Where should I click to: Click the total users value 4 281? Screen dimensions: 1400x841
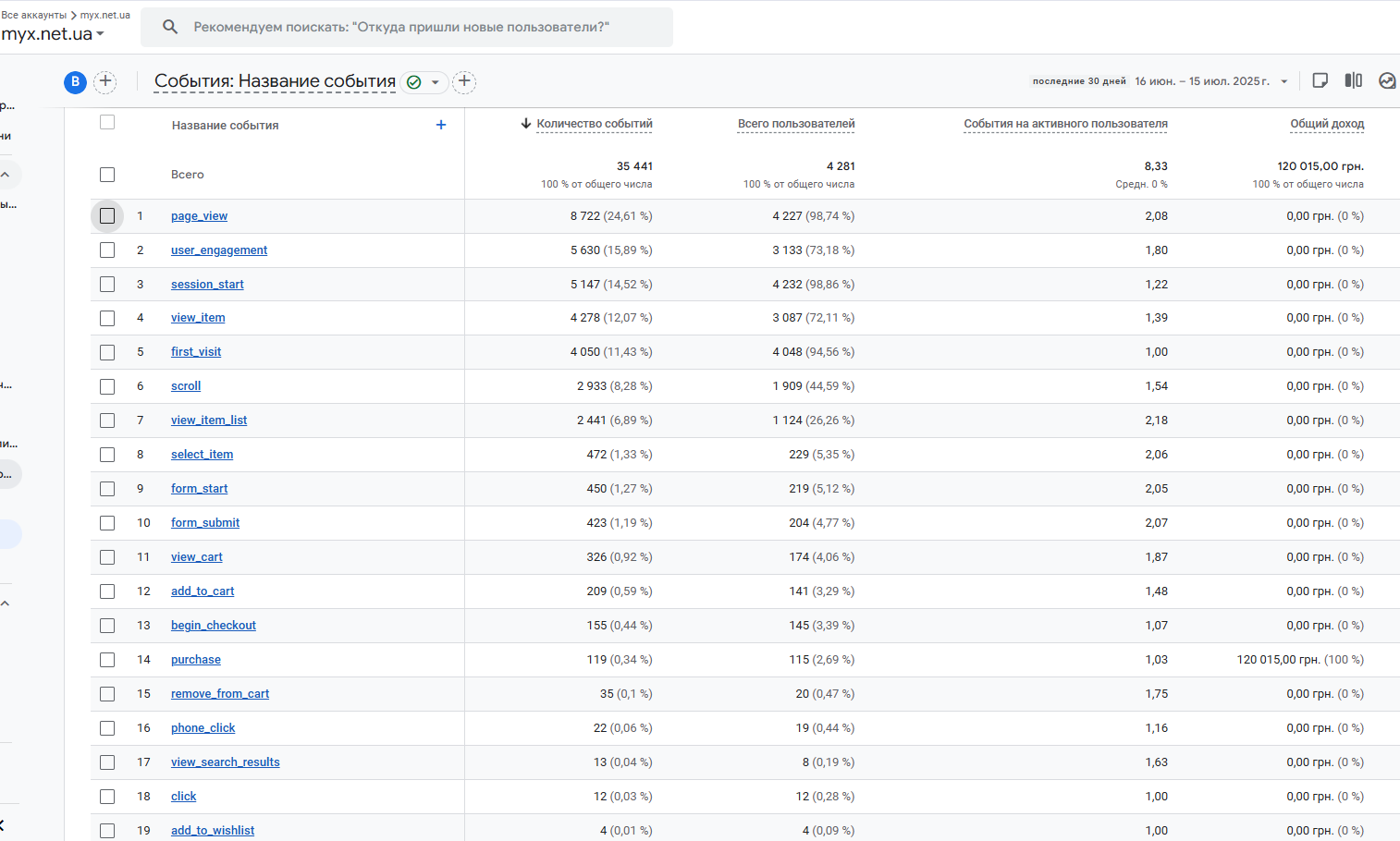pos(841,166)
